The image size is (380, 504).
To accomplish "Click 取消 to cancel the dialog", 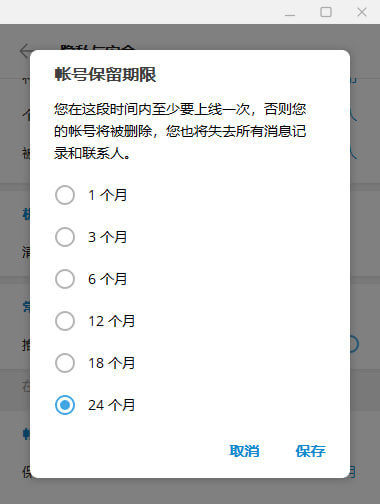I will point(244,451).
